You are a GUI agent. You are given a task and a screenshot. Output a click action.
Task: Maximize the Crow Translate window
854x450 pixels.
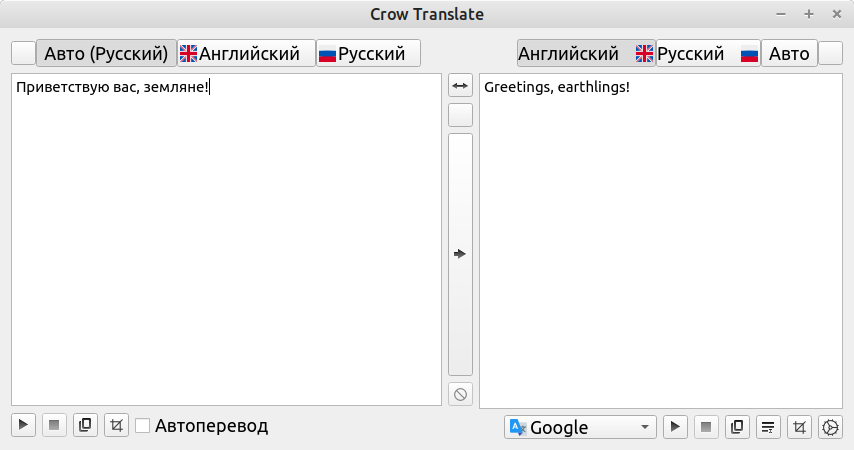pyautogui.click(x=809, y=14)
